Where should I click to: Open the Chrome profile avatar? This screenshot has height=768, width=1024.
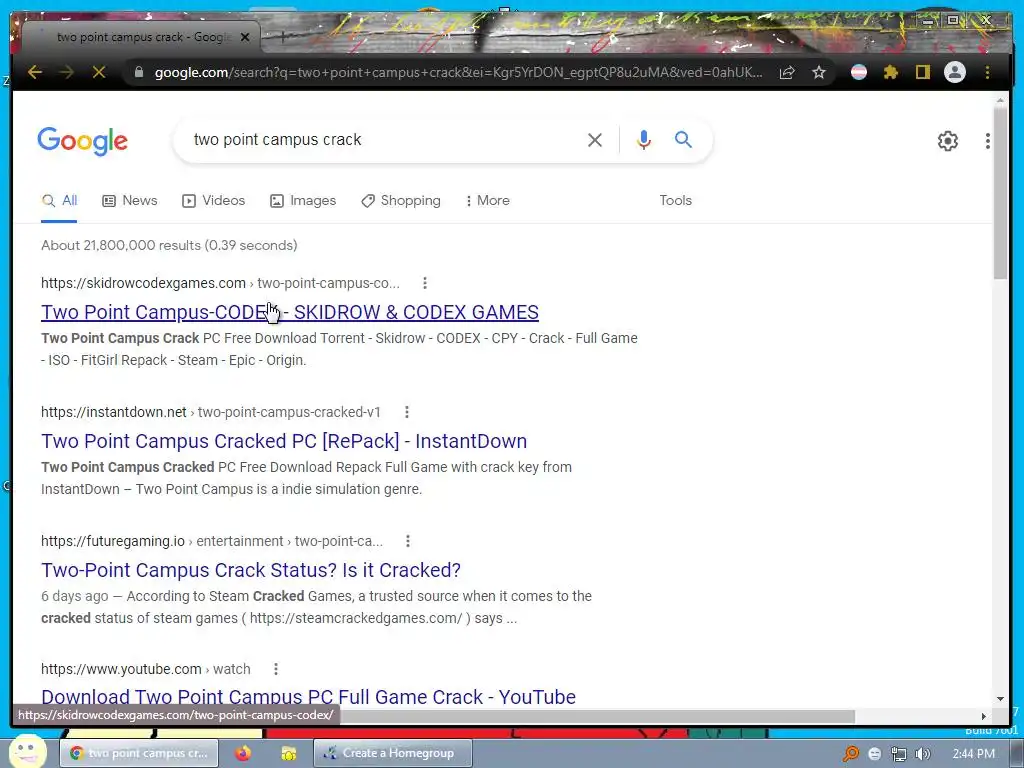point(955,72)
